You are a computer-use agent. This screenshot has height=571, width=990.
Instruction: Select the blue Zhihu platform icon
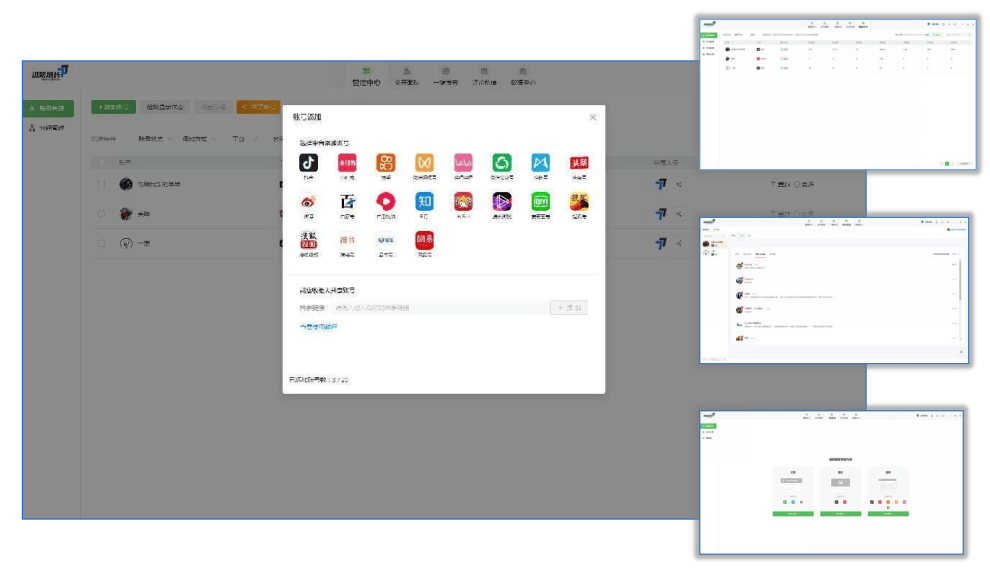(424, 201)
